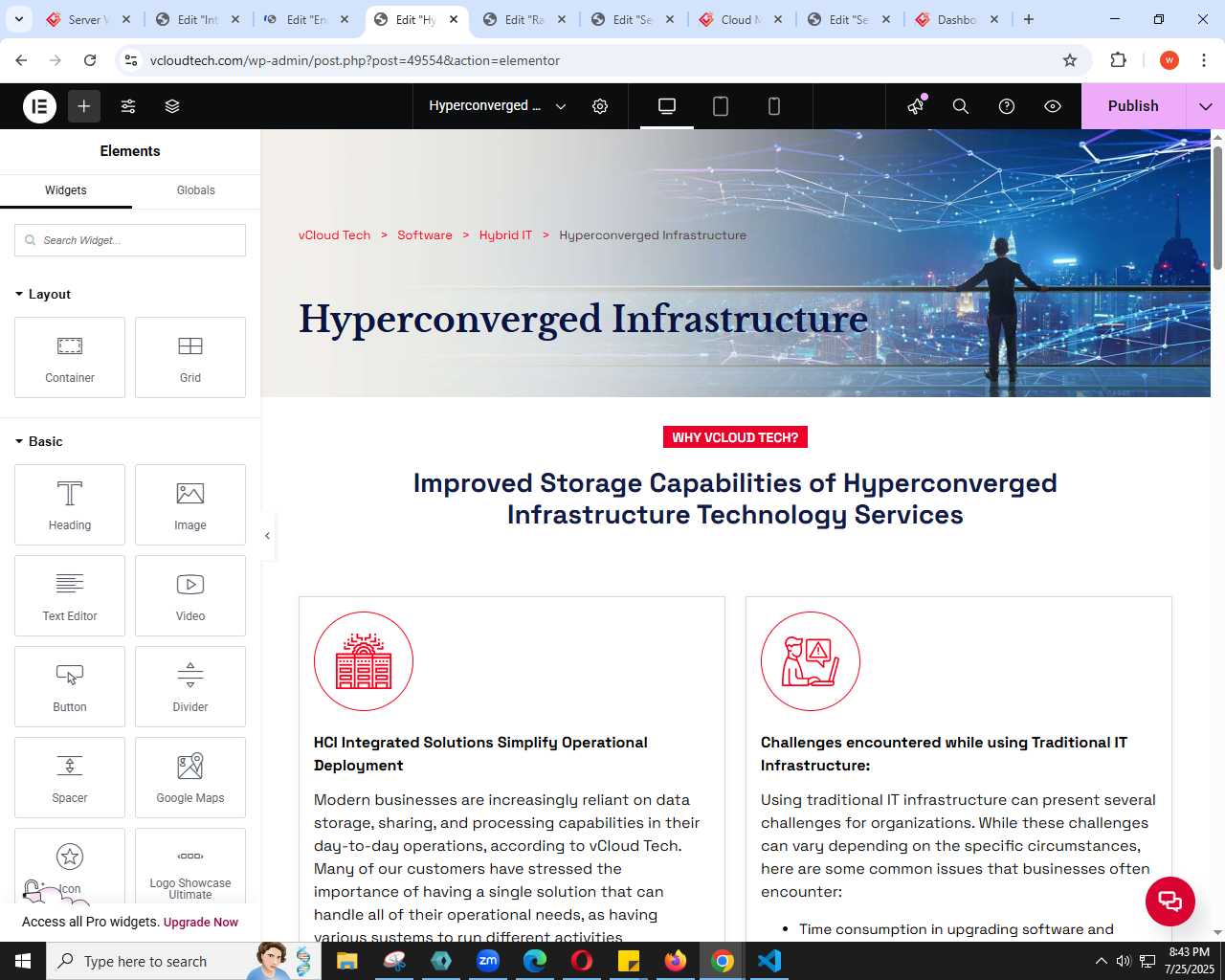Switch to Desktop responsive view
Image resolution: width=1225 pixels, height=980 pixels.
[667, 106]
